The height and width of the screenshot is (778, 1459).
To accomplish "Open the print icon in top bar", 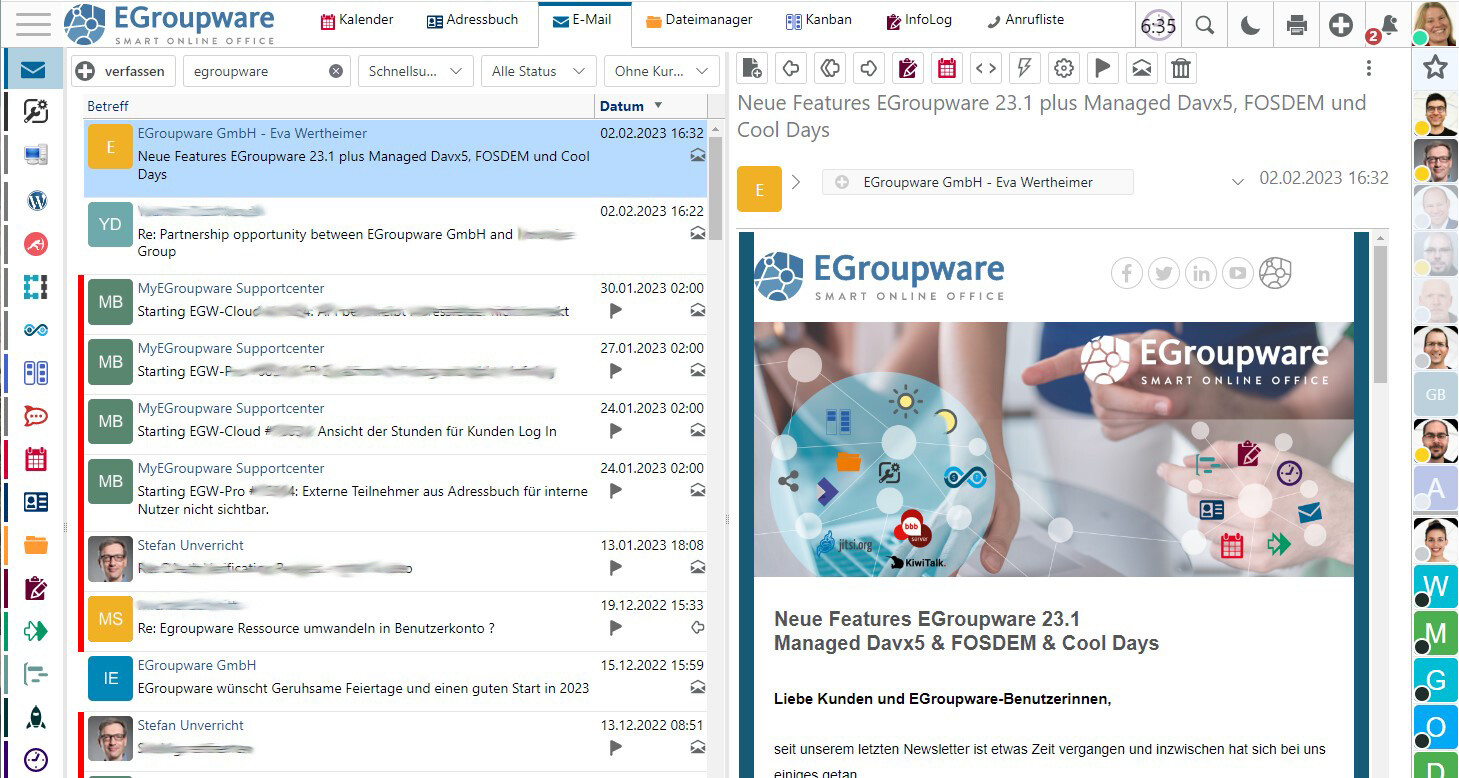I will pos(1297,26).
